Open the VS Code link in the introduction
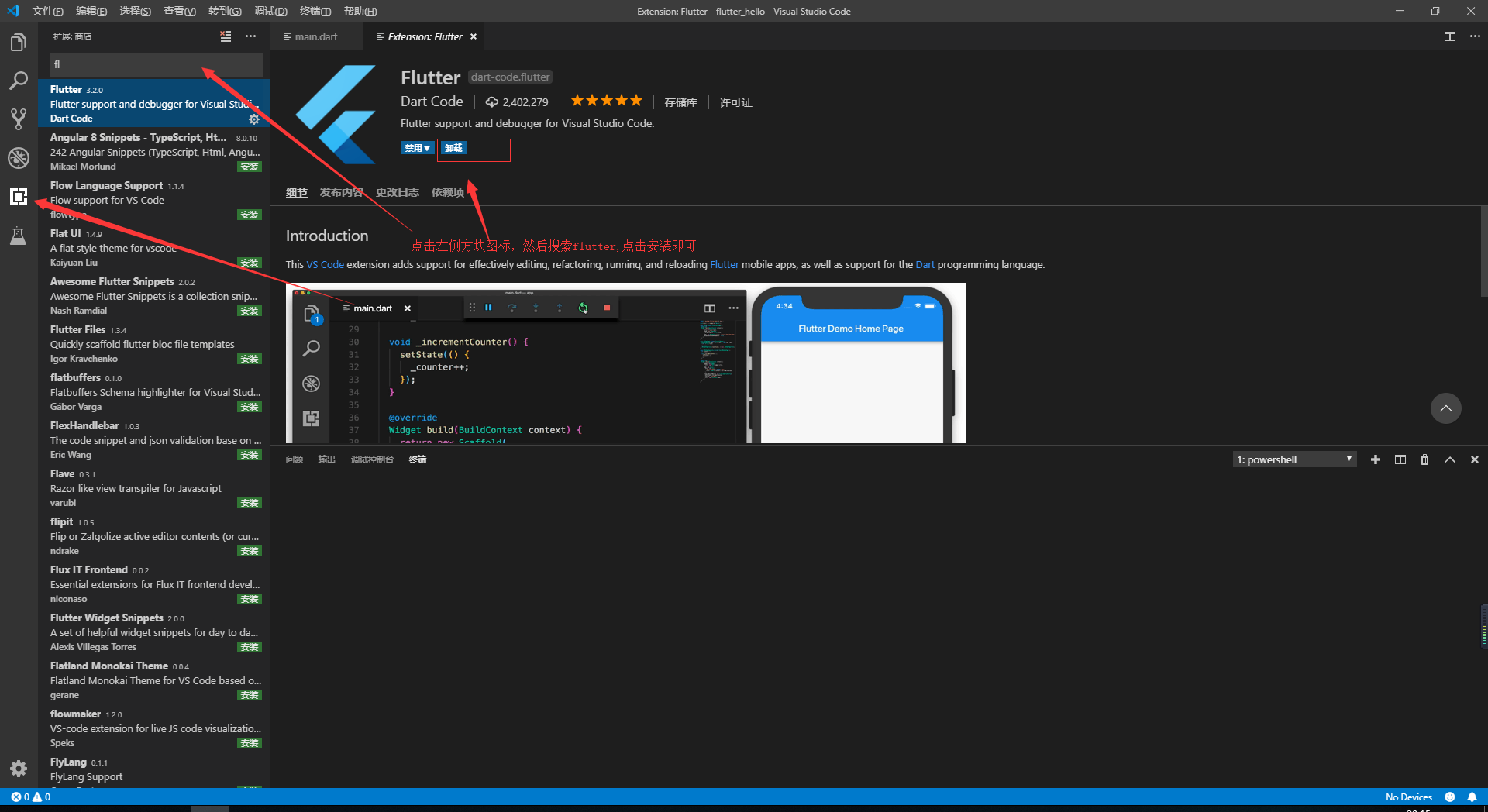The image size is (1488, 812). (325, 264)
